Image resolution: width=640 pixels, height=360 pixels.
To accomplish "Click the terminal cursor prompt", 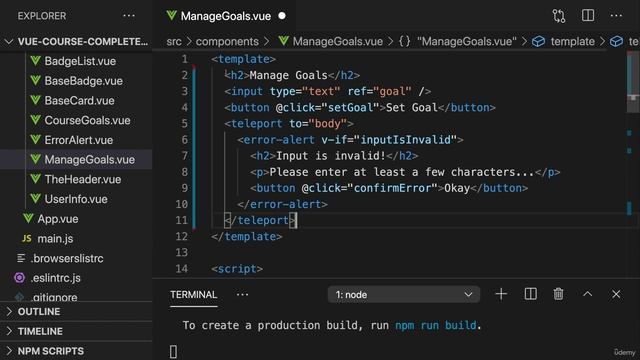I will pos(173,351).
